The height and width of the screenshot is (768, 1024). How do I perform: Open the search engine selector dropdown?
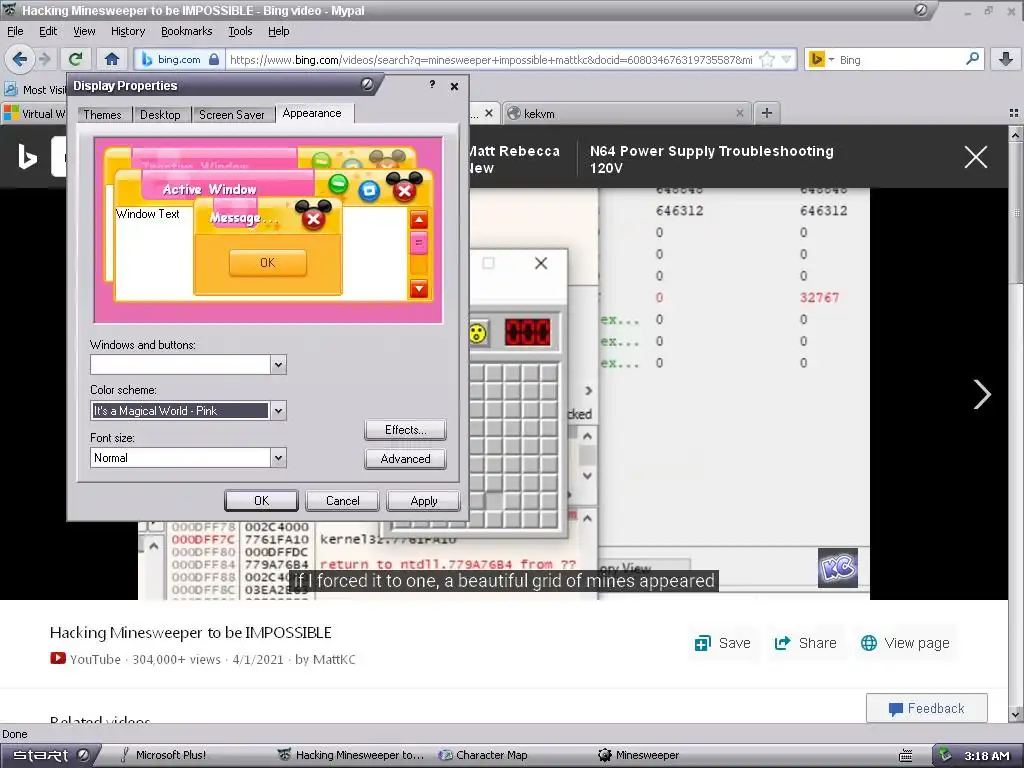tap(831, 59)
